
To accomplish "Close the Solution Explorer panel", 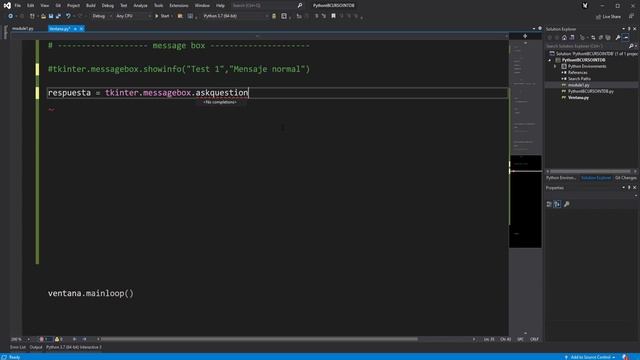I will [635, 29].
